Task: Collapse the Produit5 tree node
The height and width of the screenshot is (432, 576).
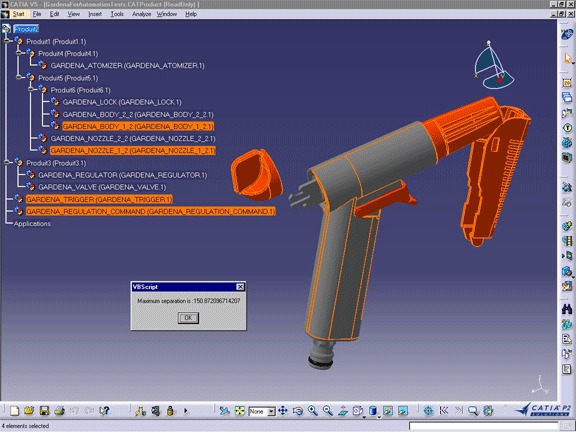Action: (x=19, y=78)
